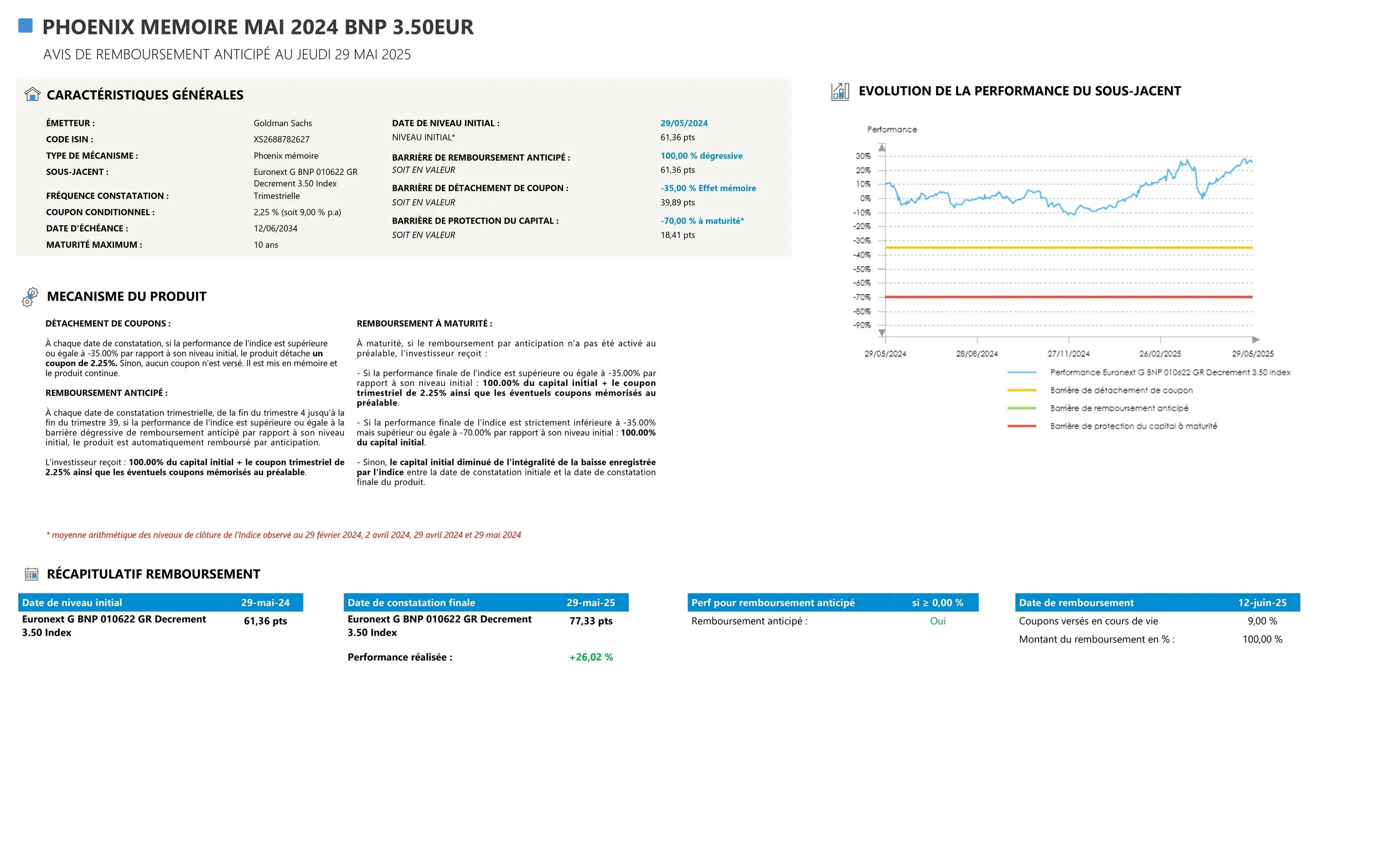Click the "-70,00 % à maturité" value

tap(701, 220)
